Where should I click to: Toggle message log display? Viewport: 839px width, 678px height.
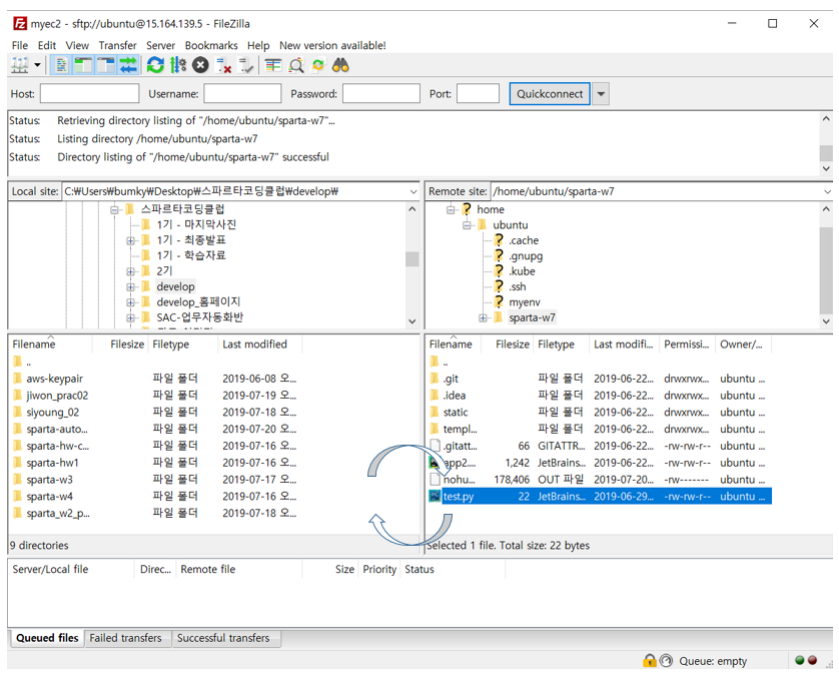coord(62,65)
